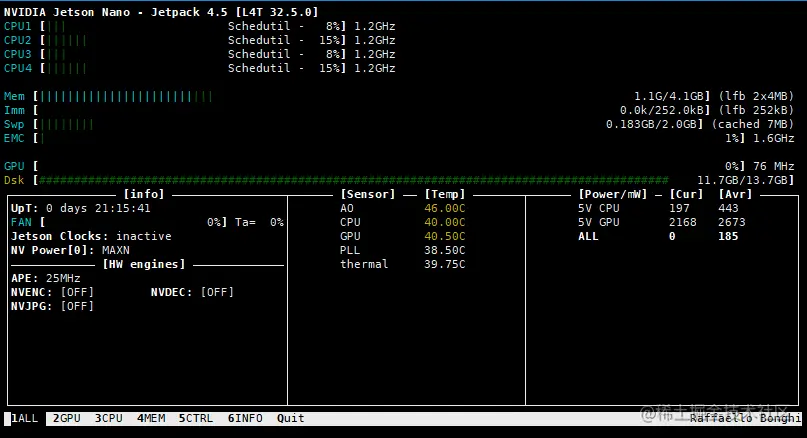Click the (cached 7MB) swap note

pos(752,124)
